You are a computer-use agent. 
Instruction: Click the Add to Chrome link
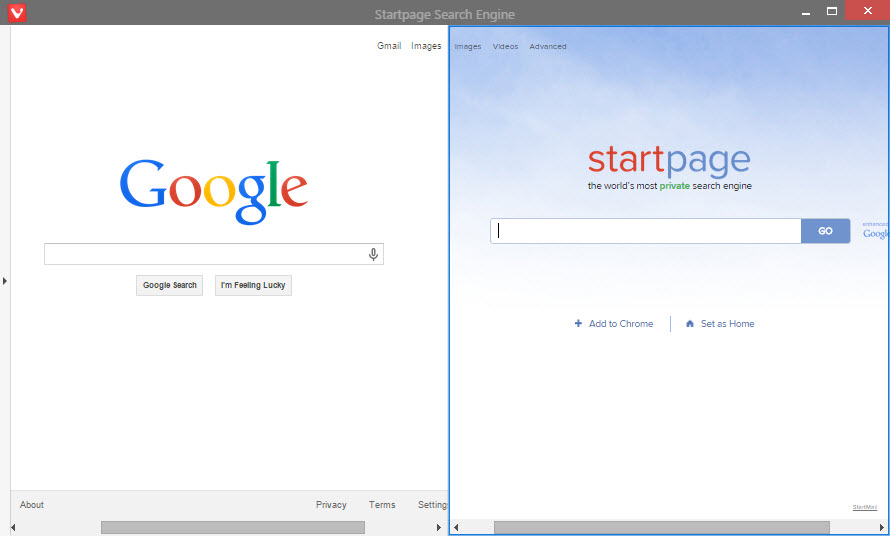(x=620, y=324)
